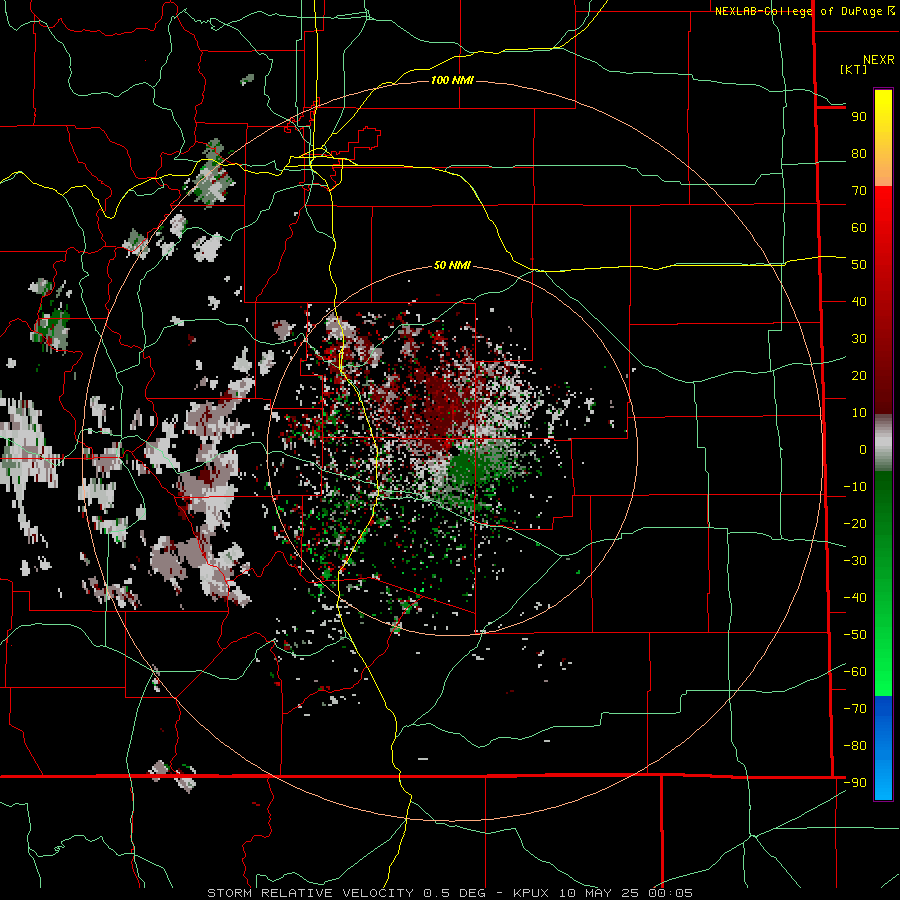900x900 pixels.
Task: Click the 00:05 timestamp in caption
Action: tap(670, 893)
